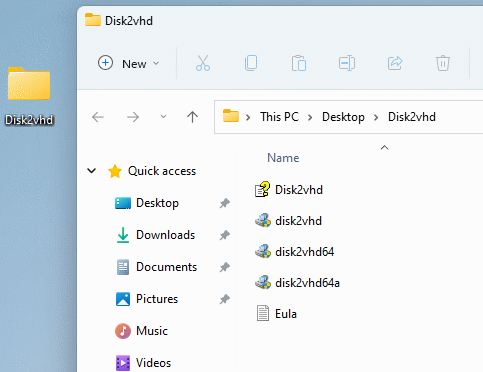Click Desktop in the address breadcrumb

pyautogui.click(x=343, y=117)
